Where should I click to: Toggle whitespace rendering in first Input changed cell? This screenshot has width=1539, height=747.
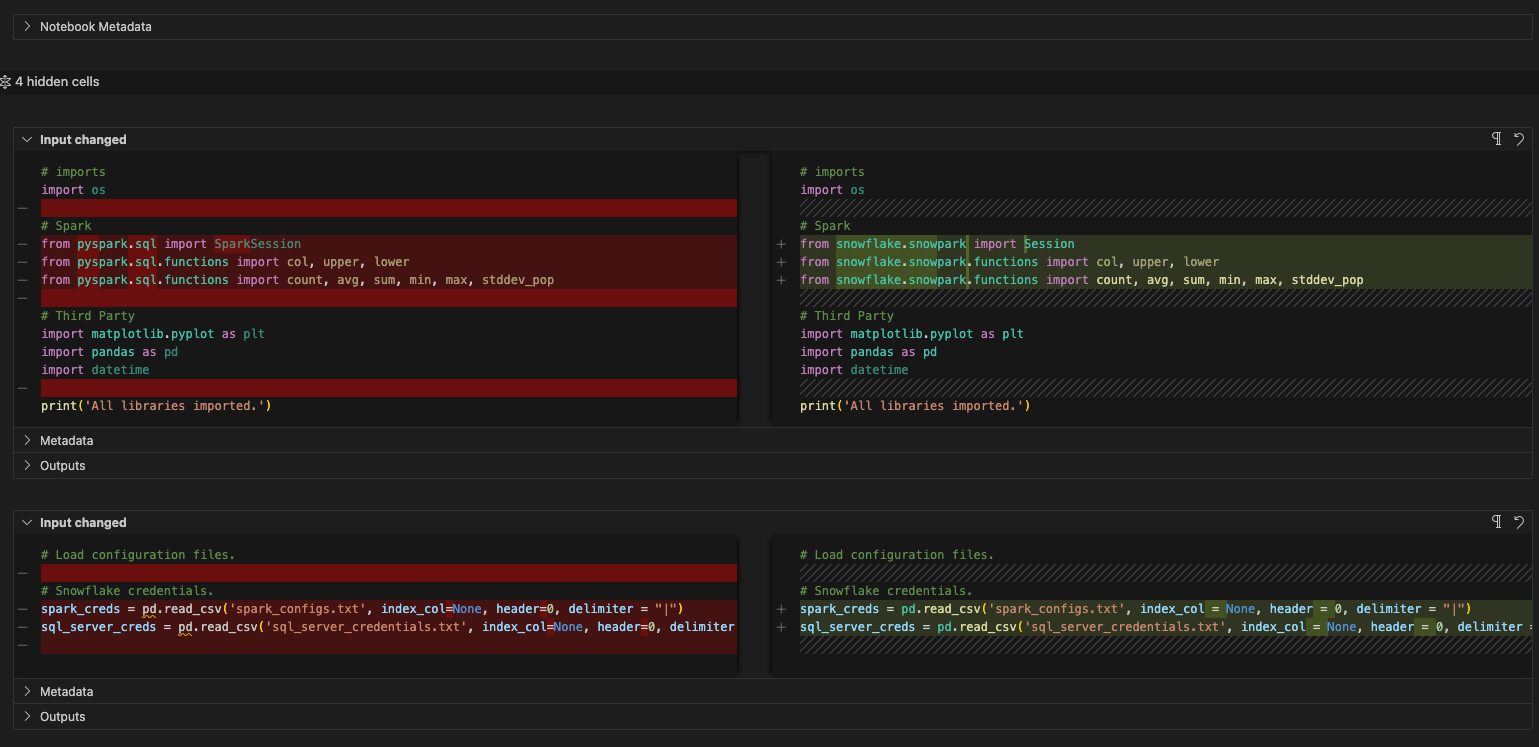click(1496, 139)
